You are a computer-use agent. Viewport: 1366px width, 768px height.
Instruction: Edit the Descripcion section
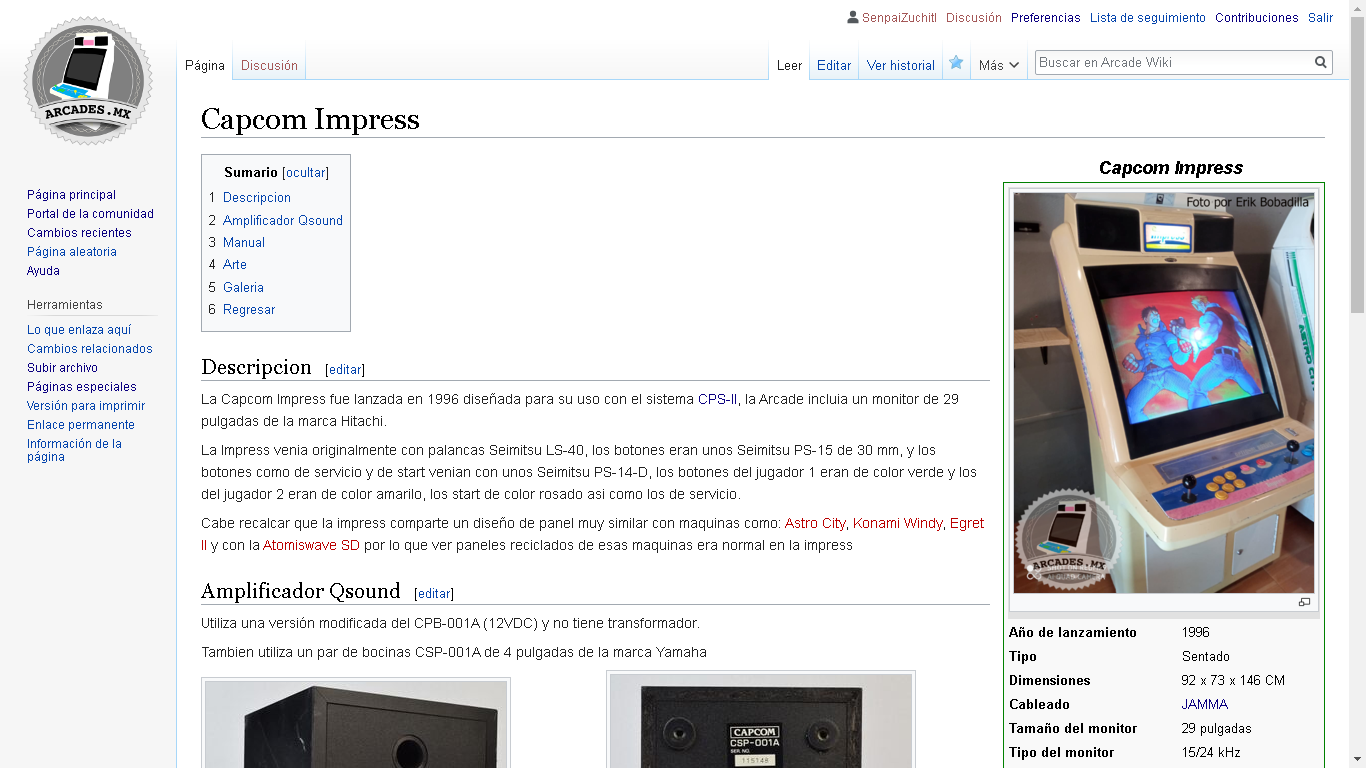click(345, 369)
